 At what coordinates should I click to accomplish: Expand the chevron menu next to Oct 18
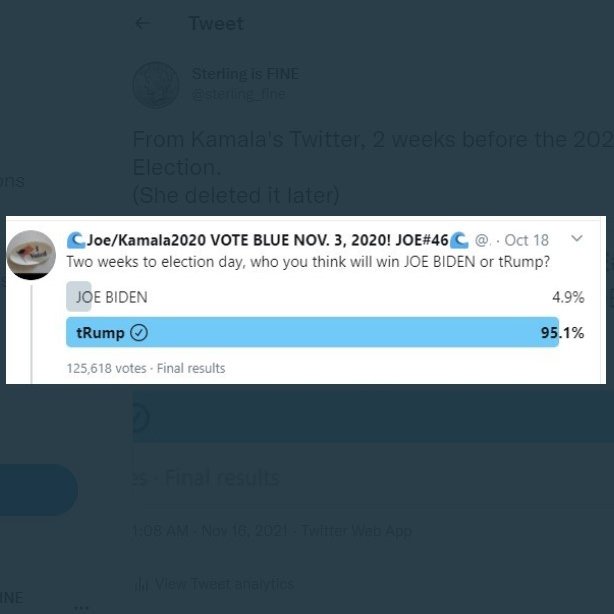tap(576, 240)
